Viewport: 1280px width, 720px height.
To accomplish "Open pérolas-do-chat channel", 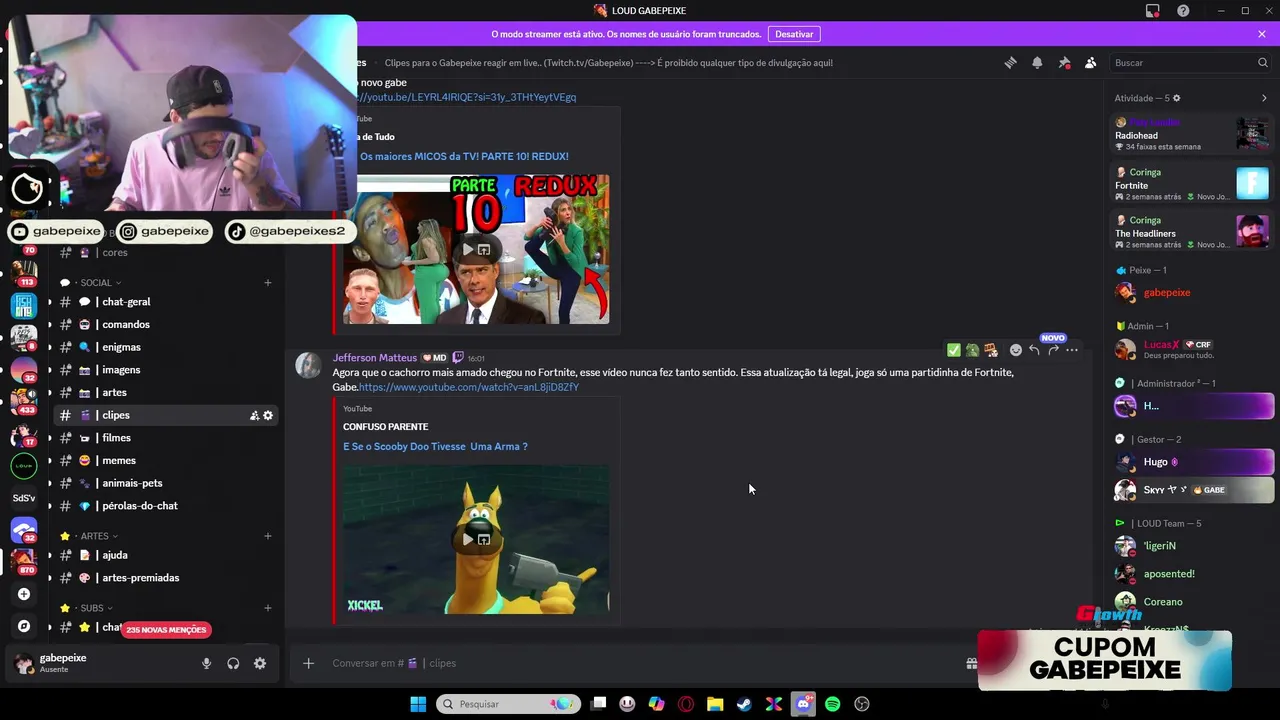I will click(x=165, y=506).
